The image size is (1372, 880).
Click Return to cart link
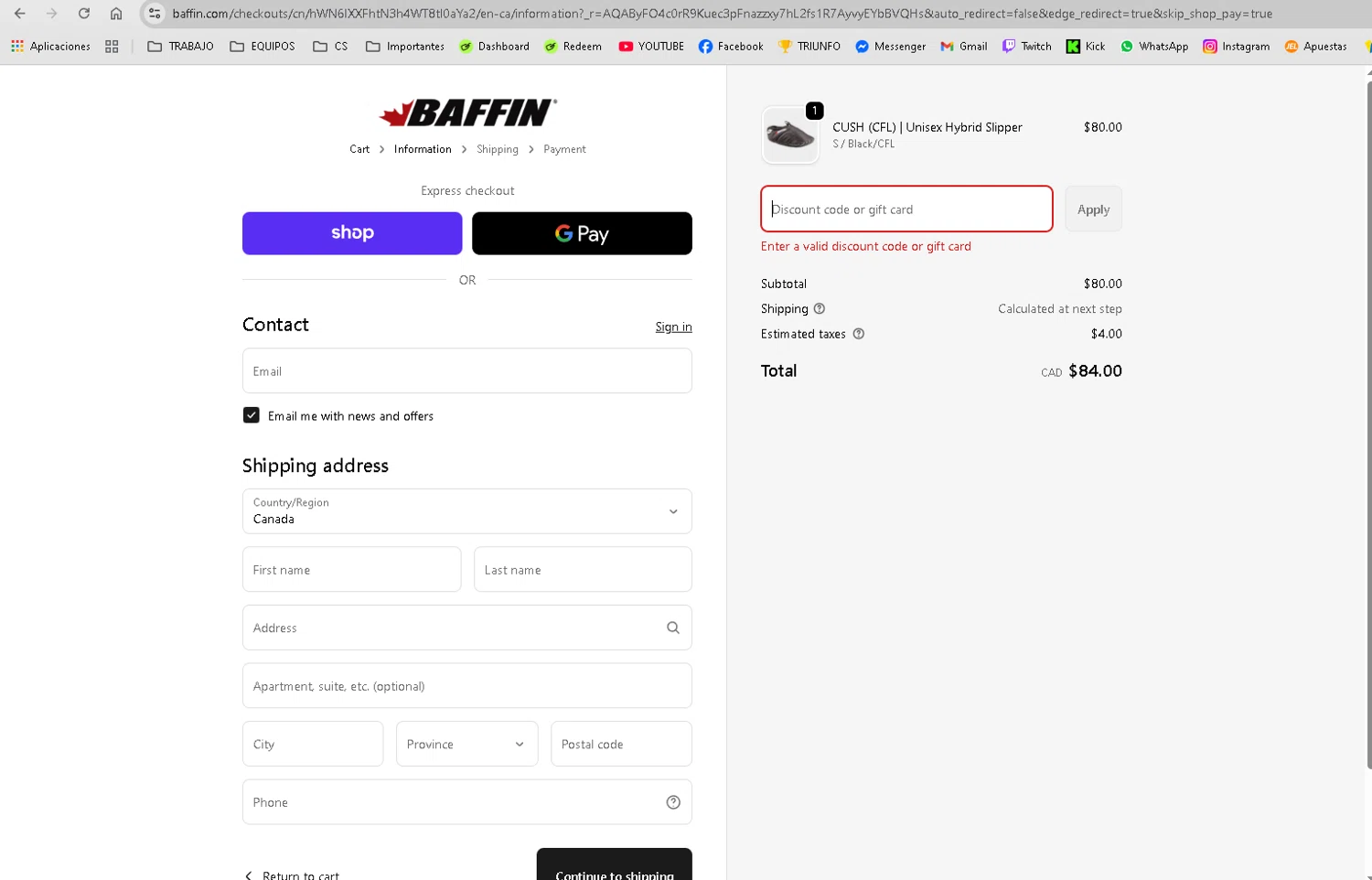292,875
